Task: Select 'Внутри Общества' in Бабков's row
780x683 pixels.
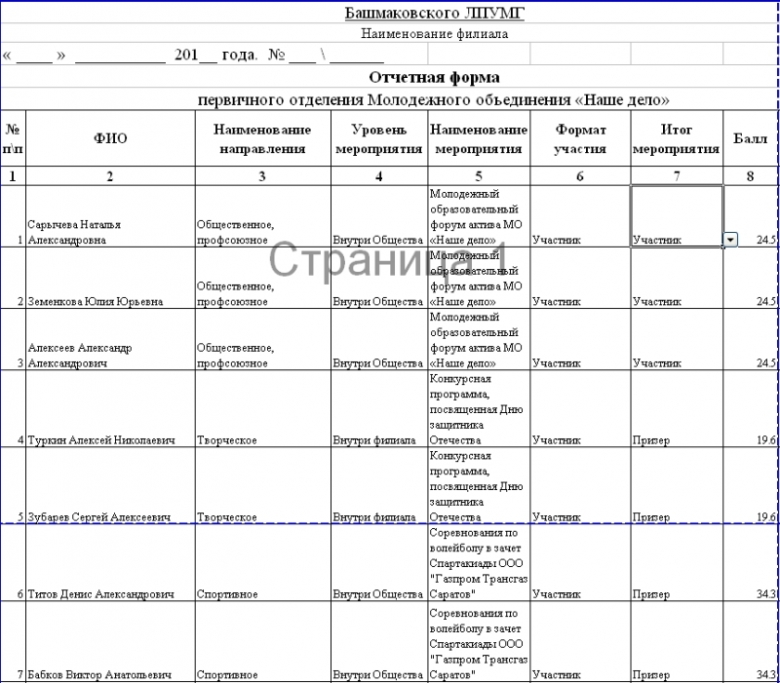Action: [379, 642]
